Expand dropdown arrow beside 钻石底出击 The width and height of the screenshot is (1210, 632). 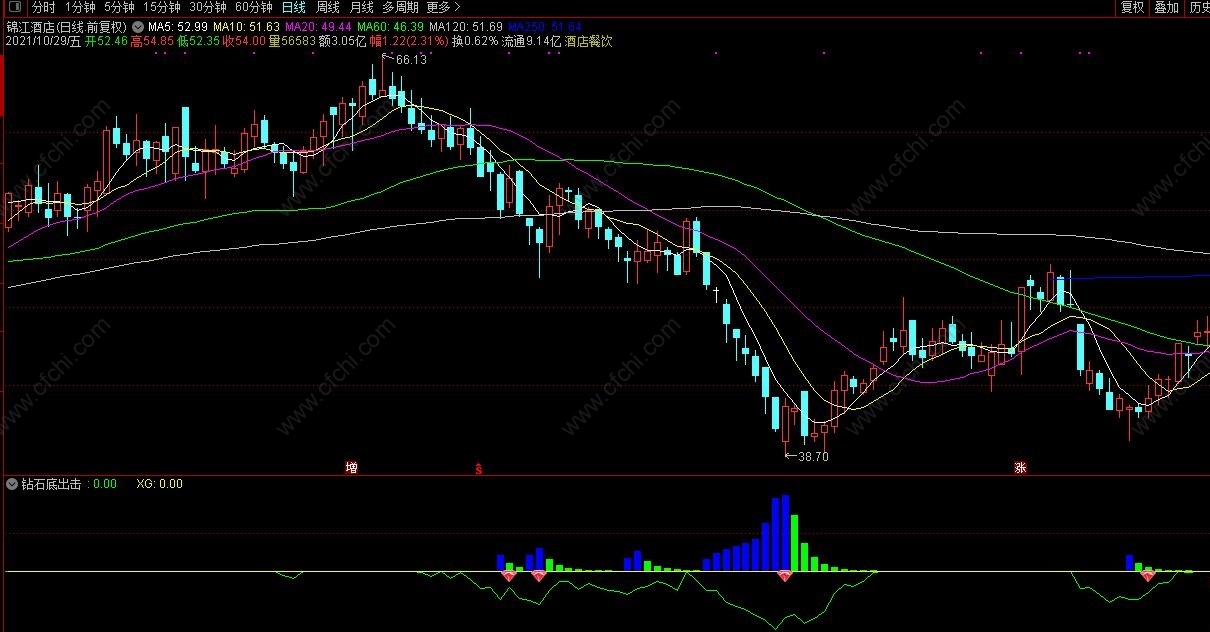tap(13, 484)
